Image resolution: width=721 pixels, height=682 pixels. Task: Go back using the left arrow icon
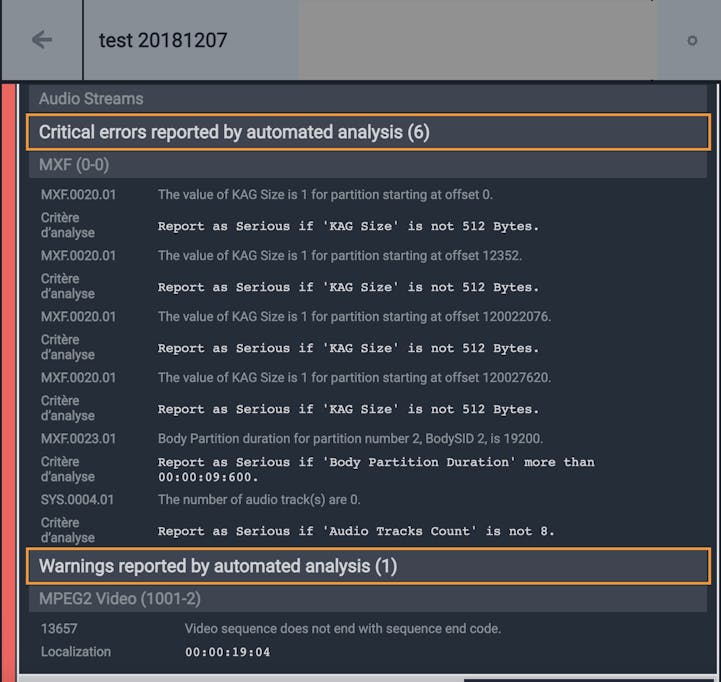(42, 40)
